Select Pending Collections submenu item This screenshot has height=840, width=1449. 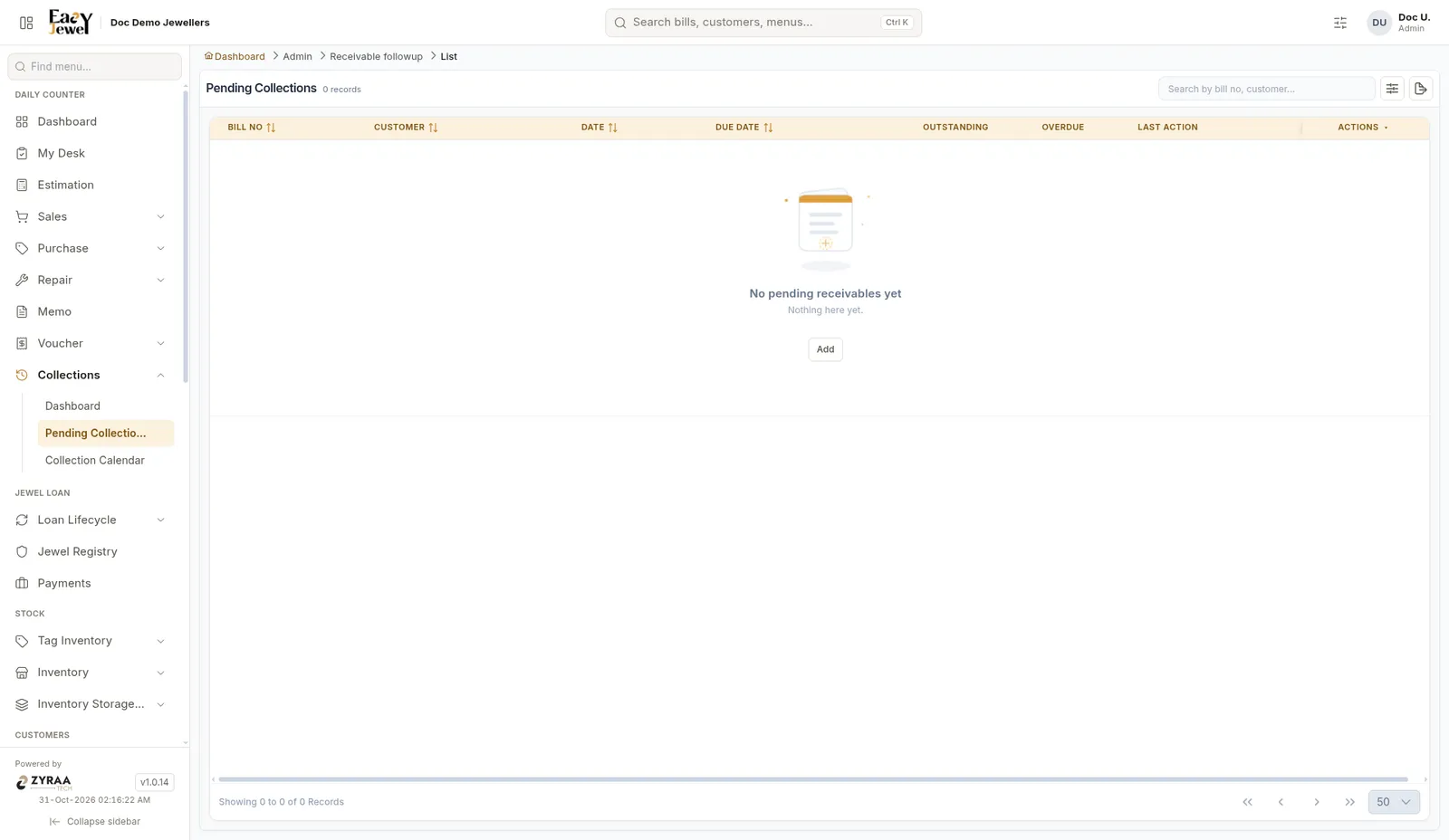pyautogui.click(x=105, y=434)
